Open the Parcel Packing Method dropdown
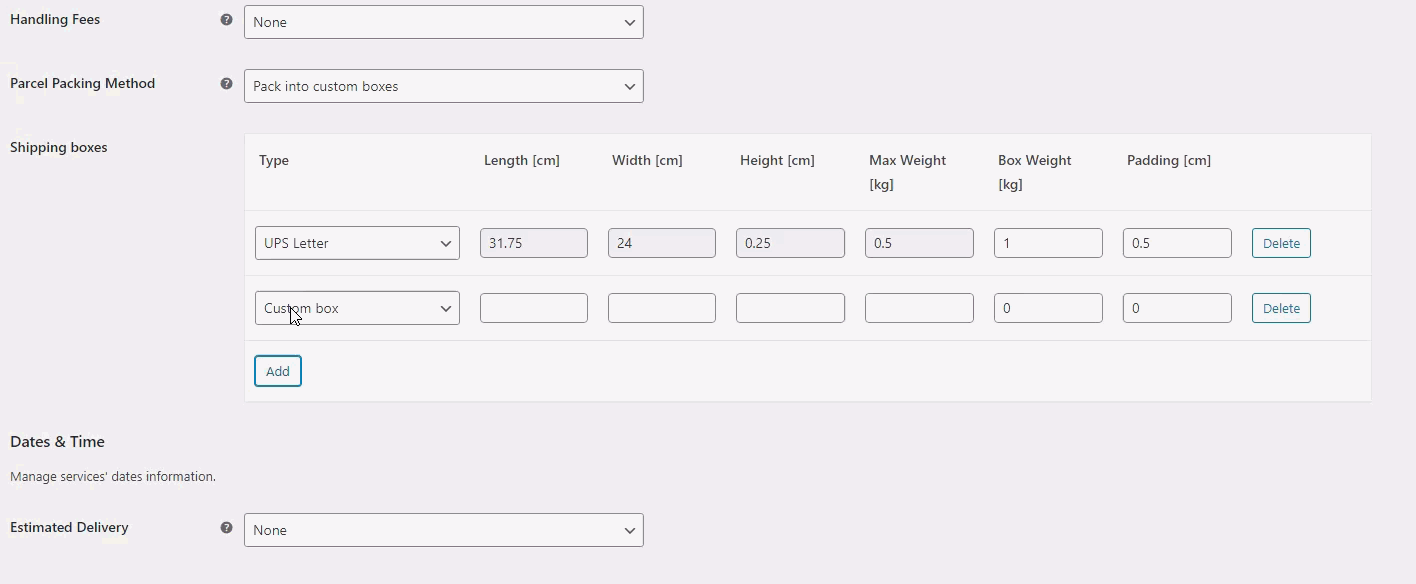The image size is (1416, 584). click(443, 86)
